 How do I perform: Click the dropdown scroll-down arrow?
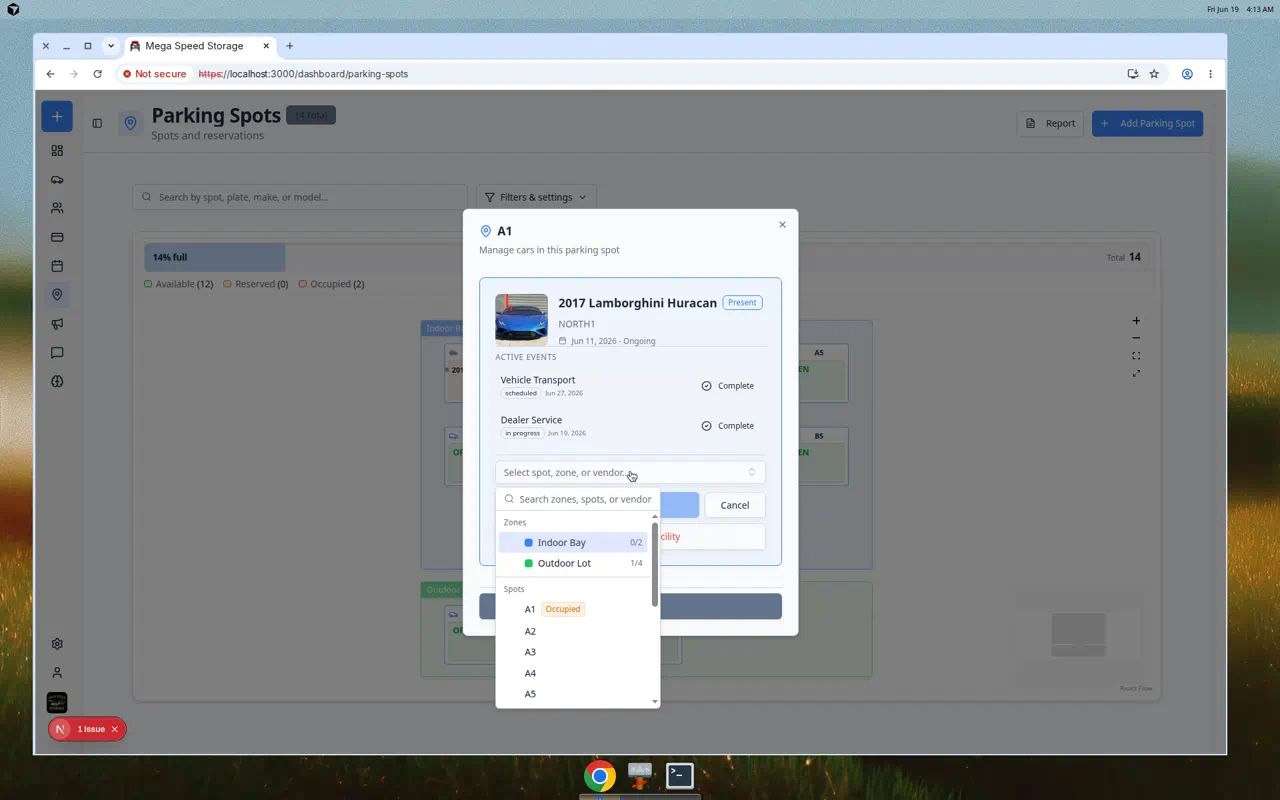click(655, 702)
